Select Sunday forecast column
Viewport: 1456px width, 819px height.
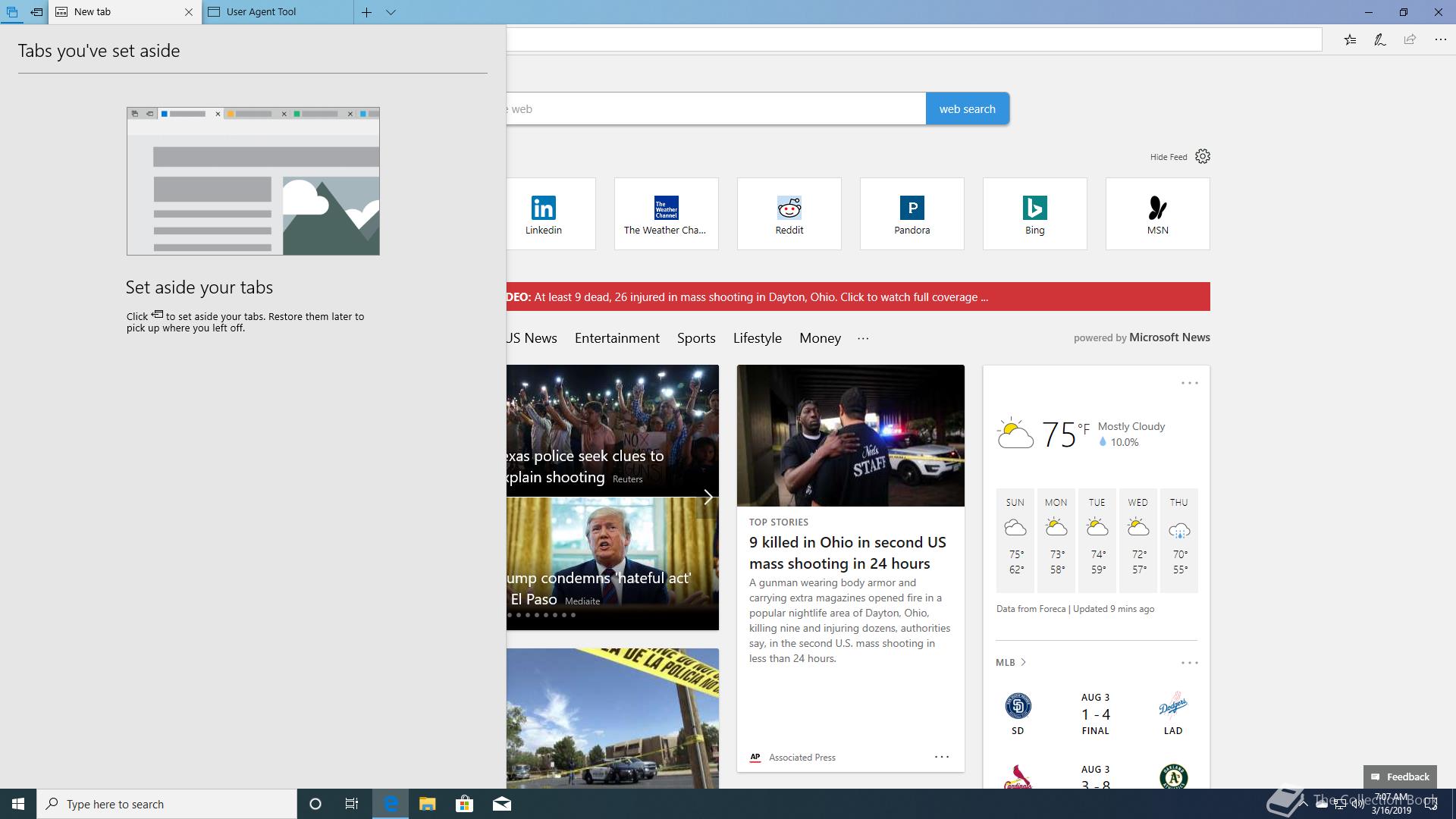[1015, 540]
